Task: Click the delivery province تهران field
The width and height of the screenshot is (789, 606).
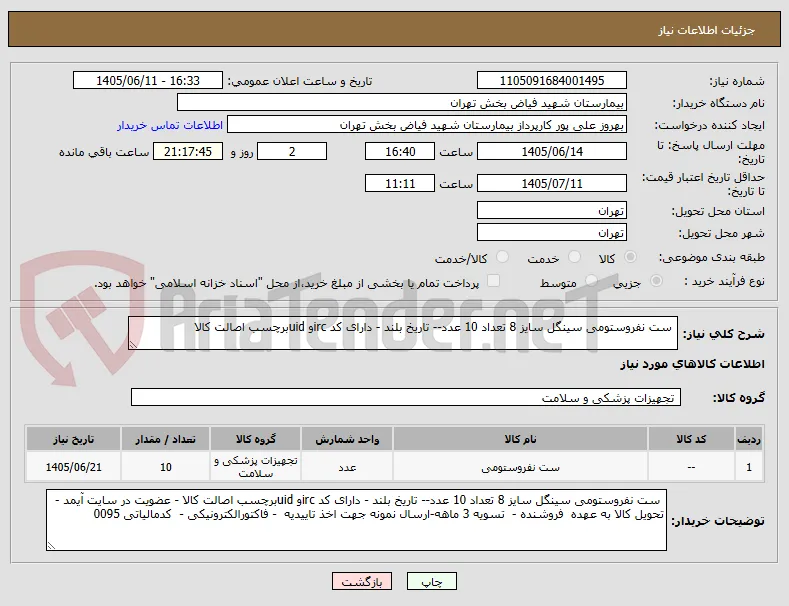Action: pyautogui.click(x=552, y=210)
